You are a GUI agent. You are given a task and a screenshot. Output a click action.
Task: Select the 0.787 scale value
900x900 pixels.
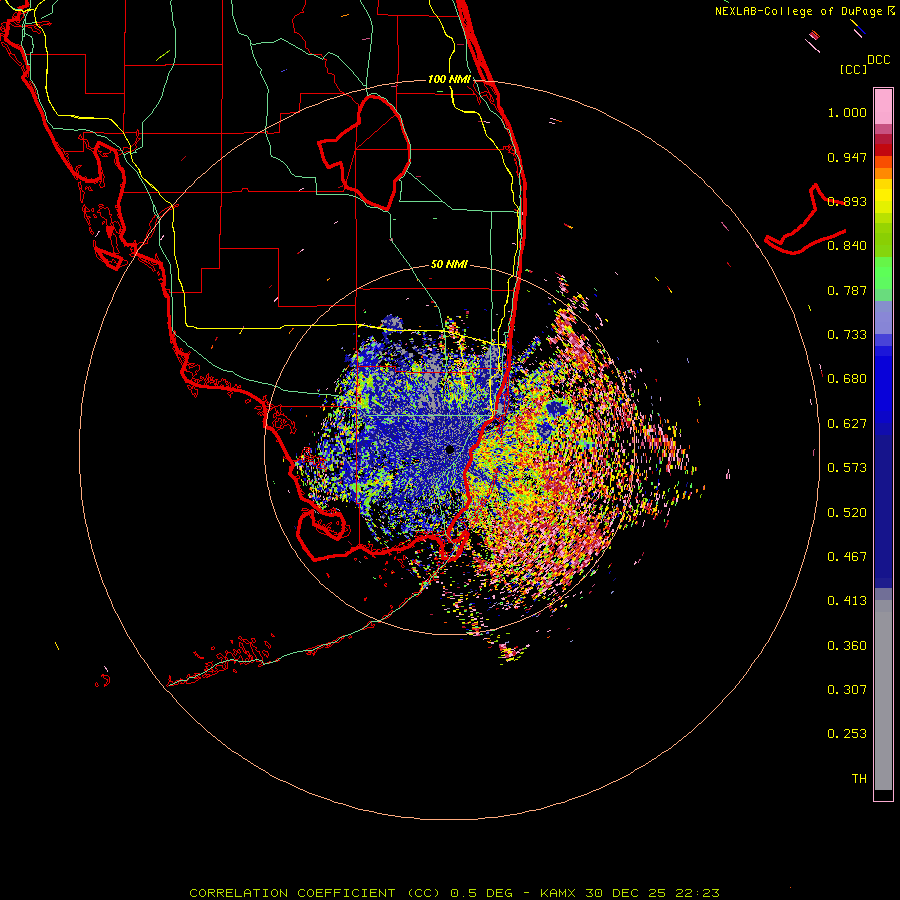847,290
